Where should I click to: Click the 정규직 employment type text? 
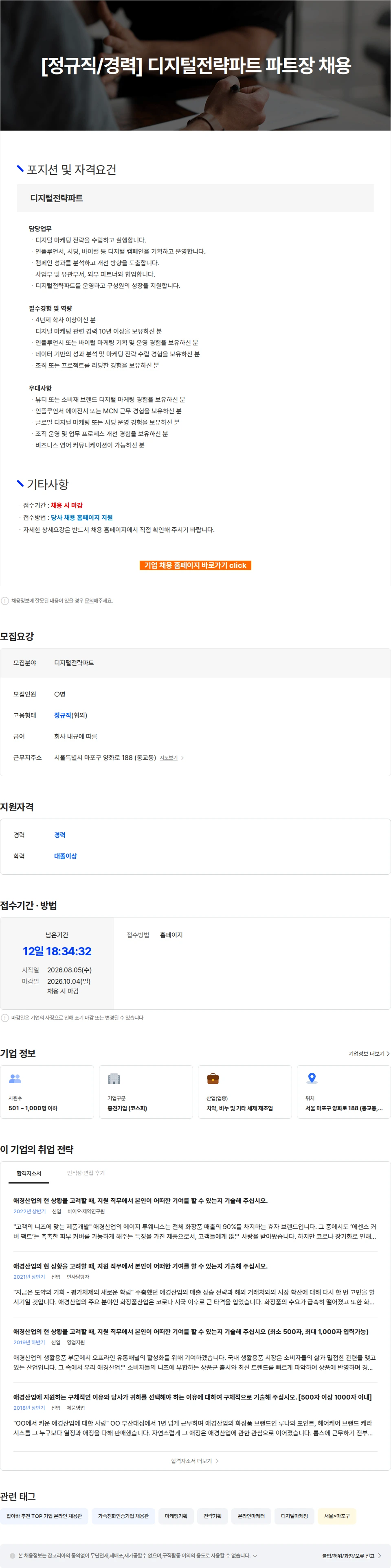(62, 715)
